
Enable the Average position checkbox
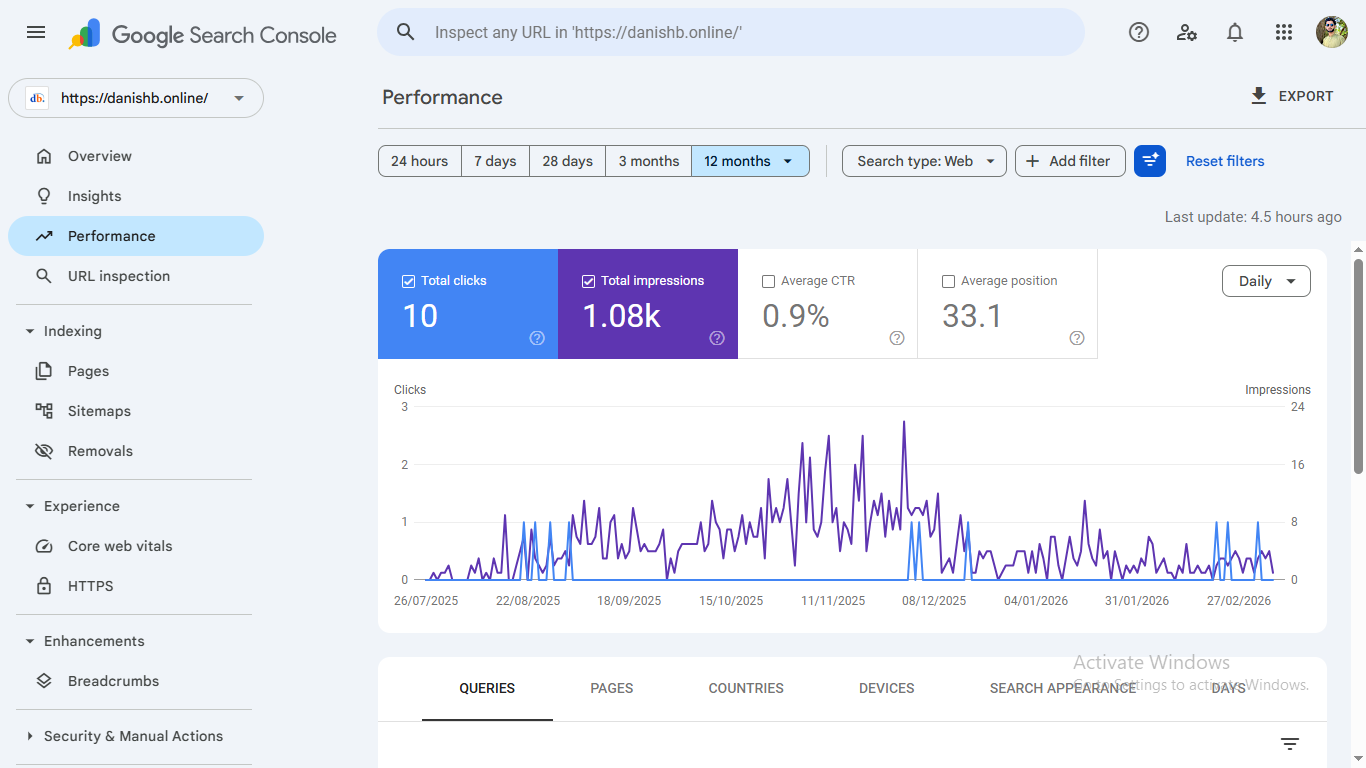pos(948,281)
